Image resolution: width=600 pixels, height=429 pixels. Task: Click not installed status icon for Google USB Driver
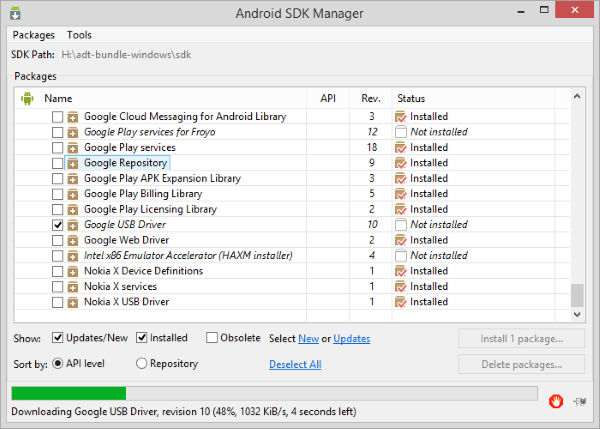pyautogui.click(x=401, y=225)
